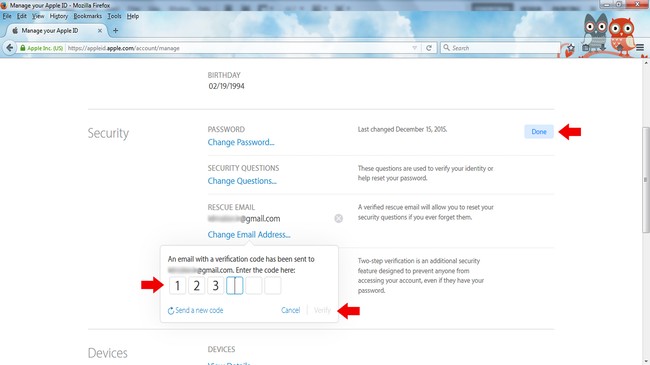Screen dimensions: 650x365
Task: Open the File menu
Action: pos(7,16)
